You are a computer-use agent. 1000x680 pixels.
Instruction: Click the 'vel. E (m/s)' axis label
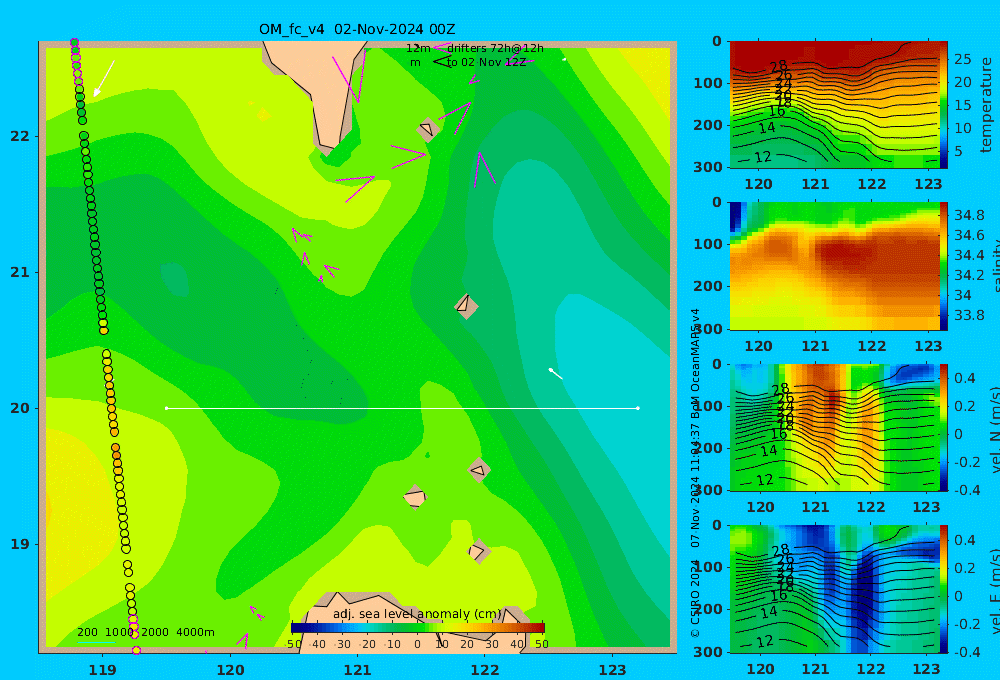(x=995, y=590)
